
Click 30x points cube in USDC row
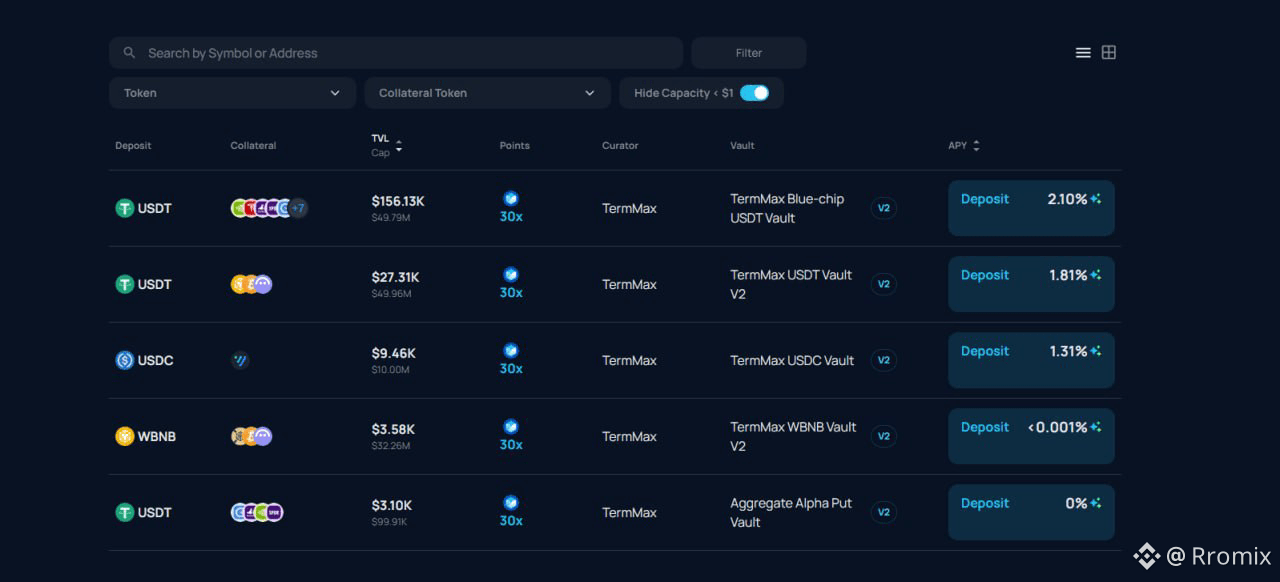[x=511, y=351]
